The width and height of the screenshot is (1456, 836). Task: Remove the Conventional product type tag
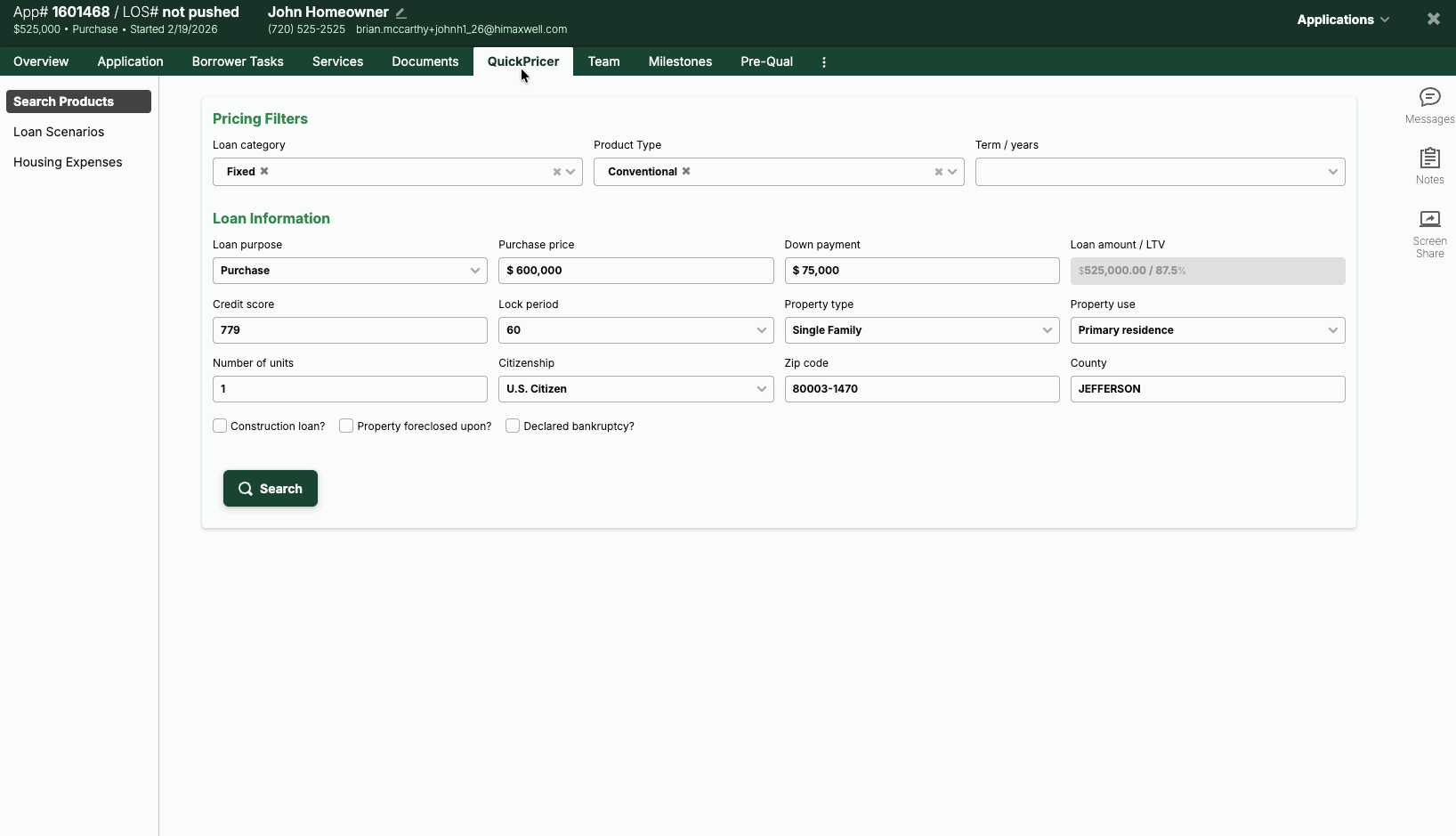click(x=686, y=171)
